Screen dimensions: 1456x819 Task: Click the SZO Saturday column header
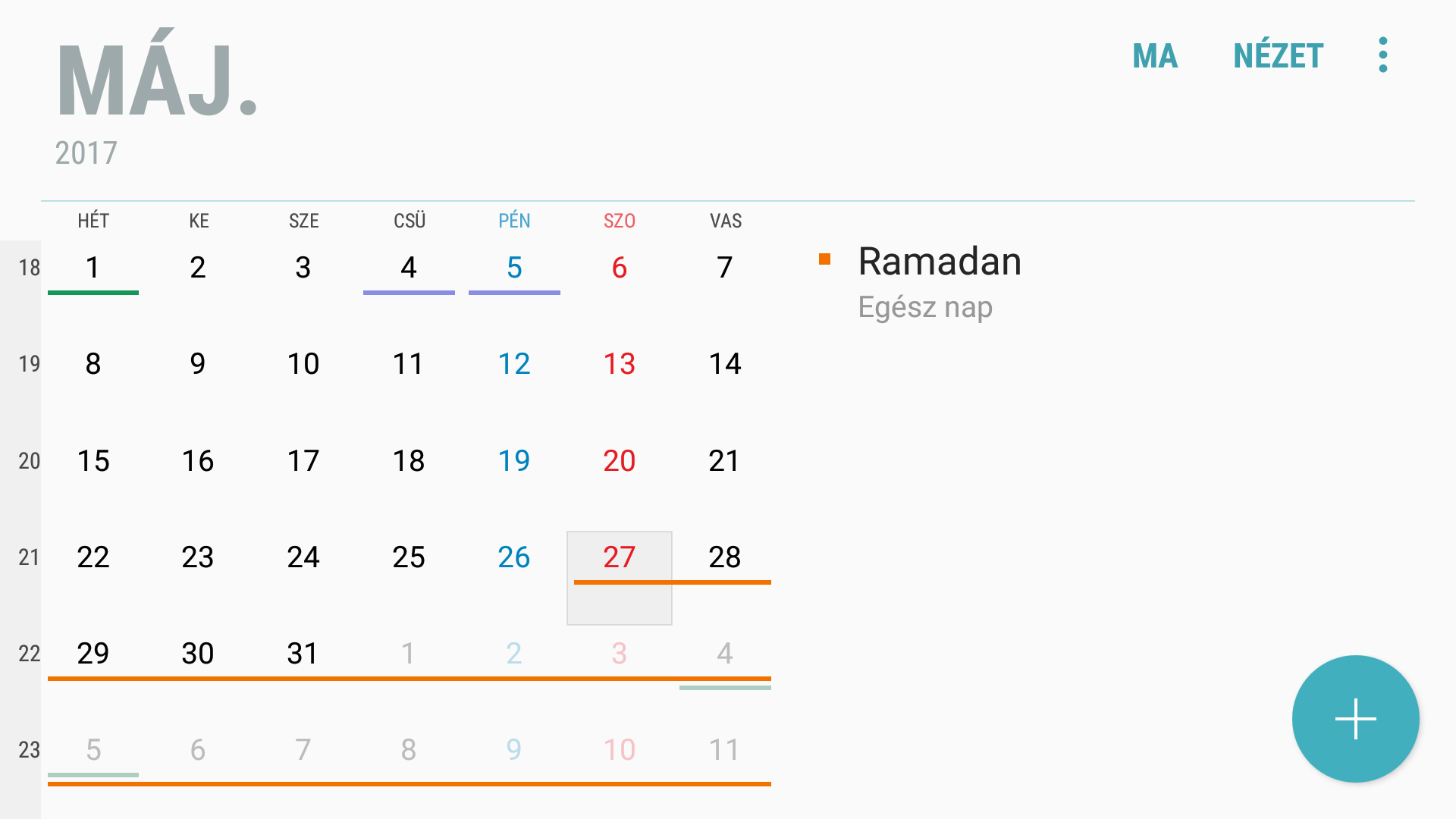tap(620, 221)
